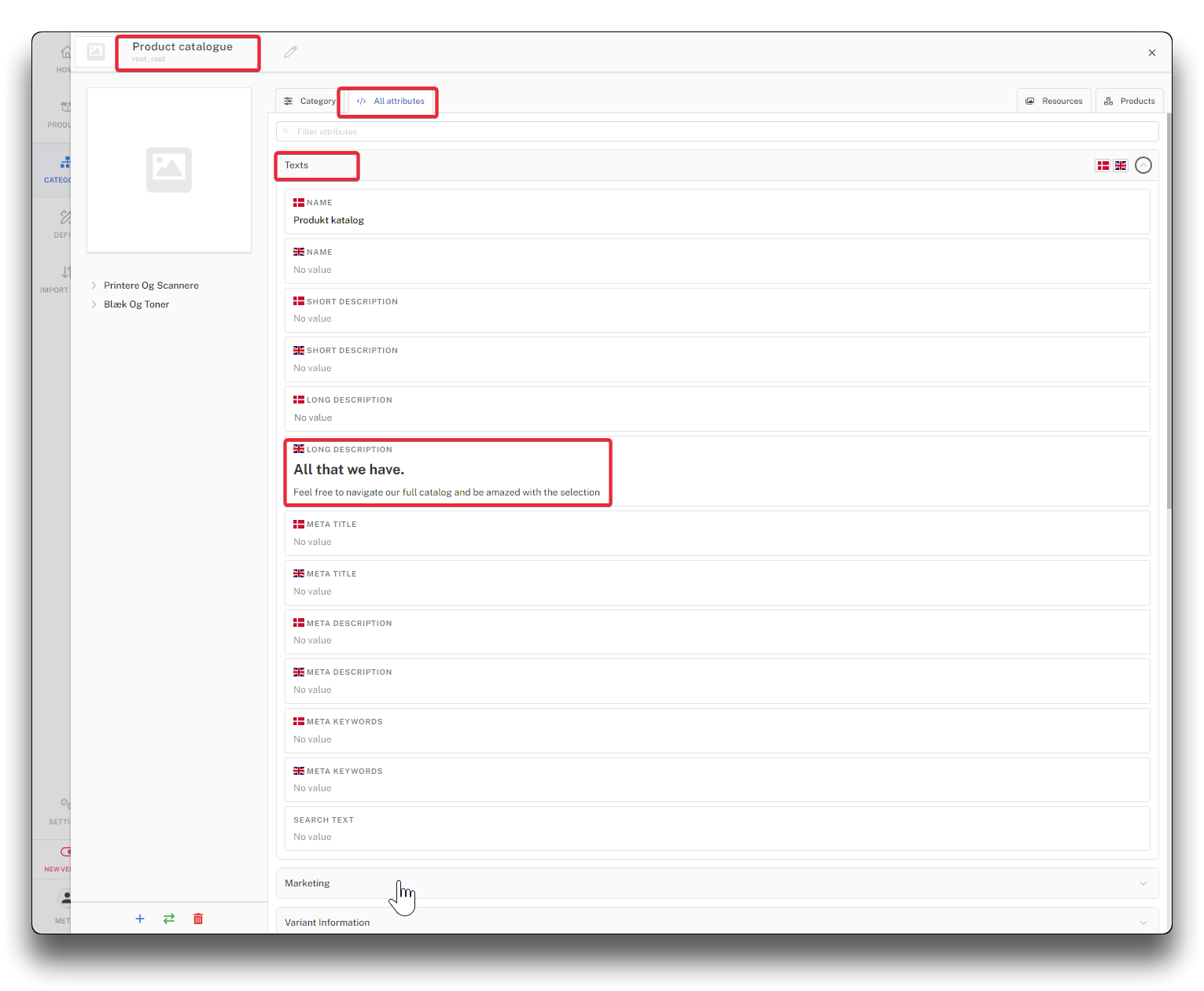Toggle Danish flag language filter in Texts
The image size is (1204, 991).
(1103, 165)
